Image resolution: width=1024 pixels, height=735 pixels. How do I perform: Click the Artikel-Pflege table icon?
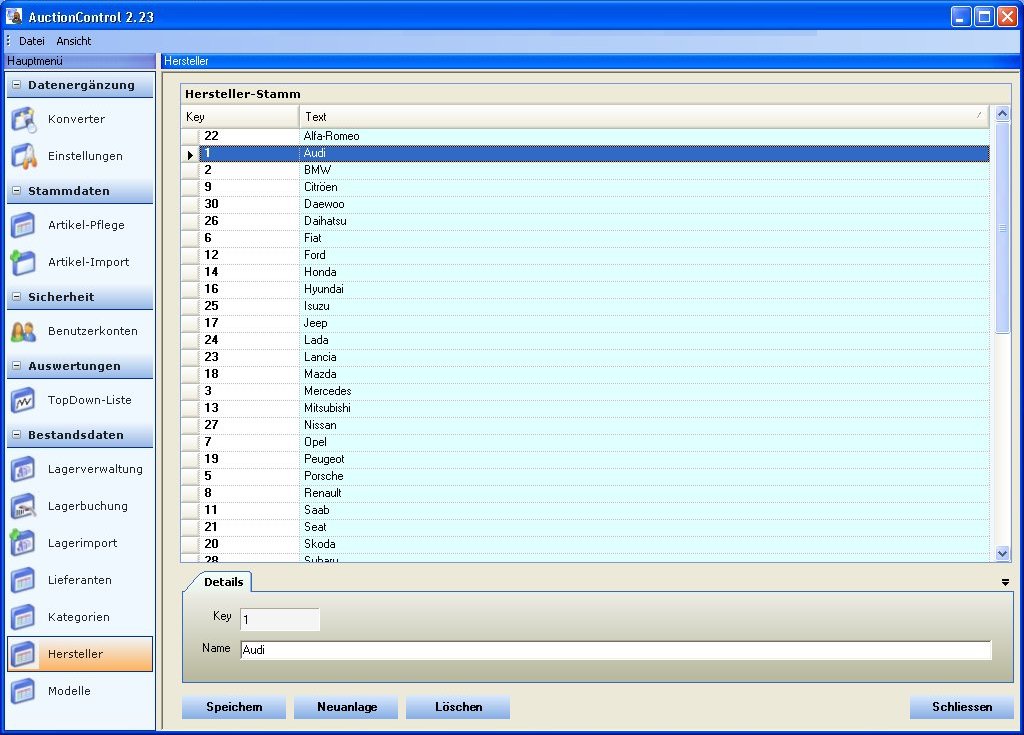(24, 225)
